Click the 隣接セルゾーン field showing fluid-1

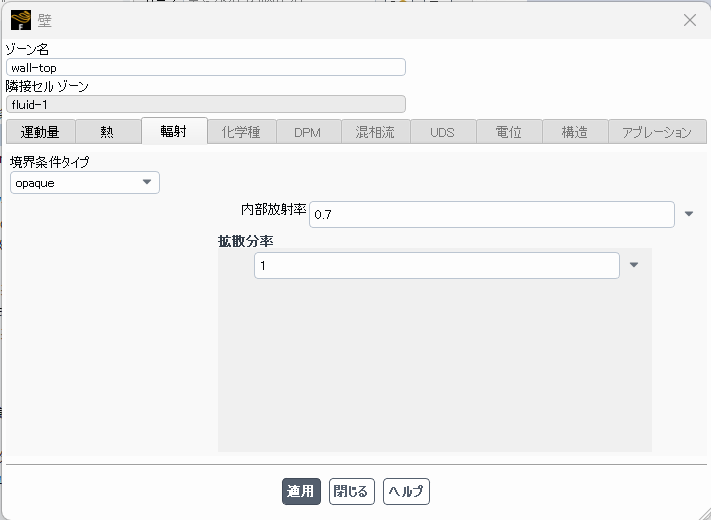click(x=206, y=104)
